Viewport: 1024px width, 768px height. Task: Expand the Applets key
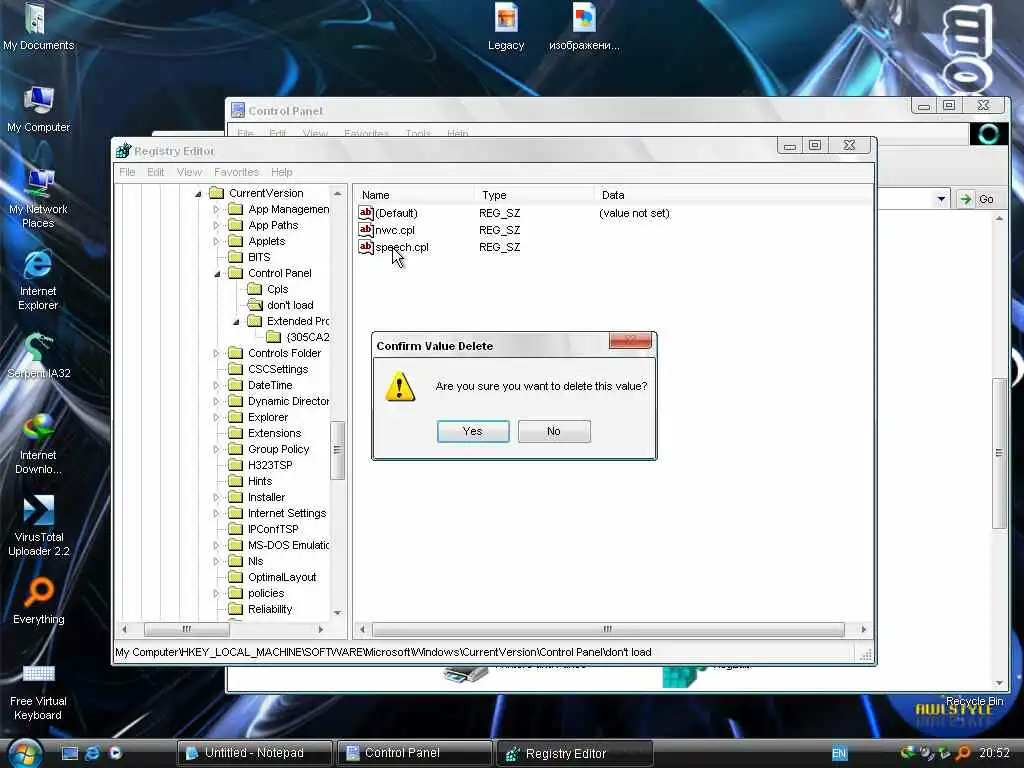pos(216,241)
